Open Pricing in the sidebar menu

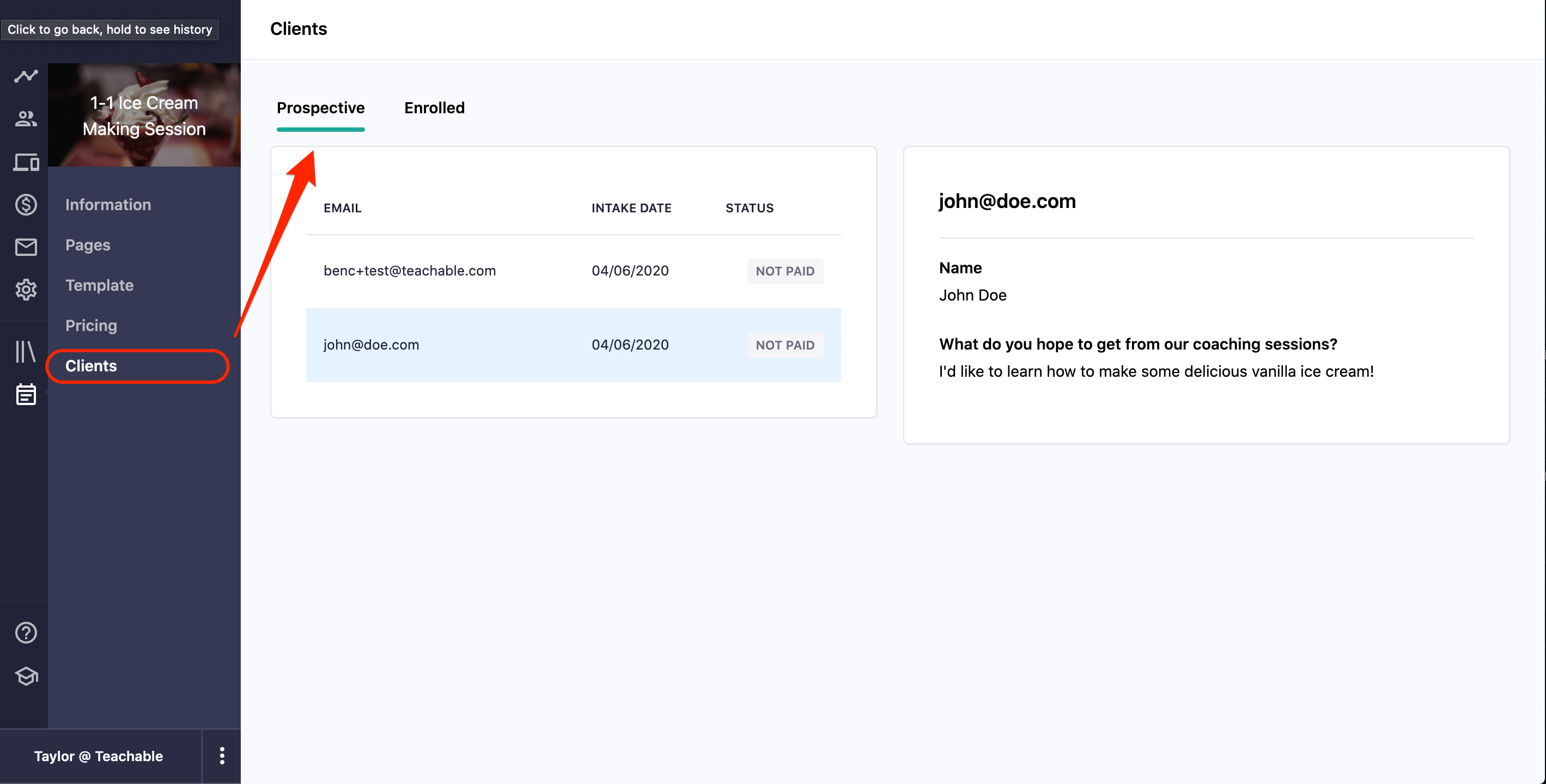pos(91,325)
